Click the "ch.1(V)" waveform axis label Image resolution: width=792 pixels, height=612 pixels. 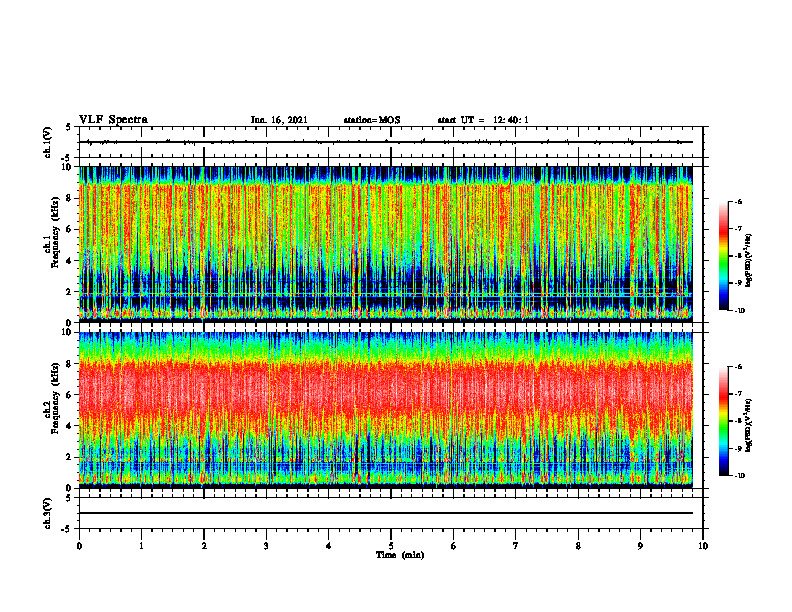coord(48,142)
